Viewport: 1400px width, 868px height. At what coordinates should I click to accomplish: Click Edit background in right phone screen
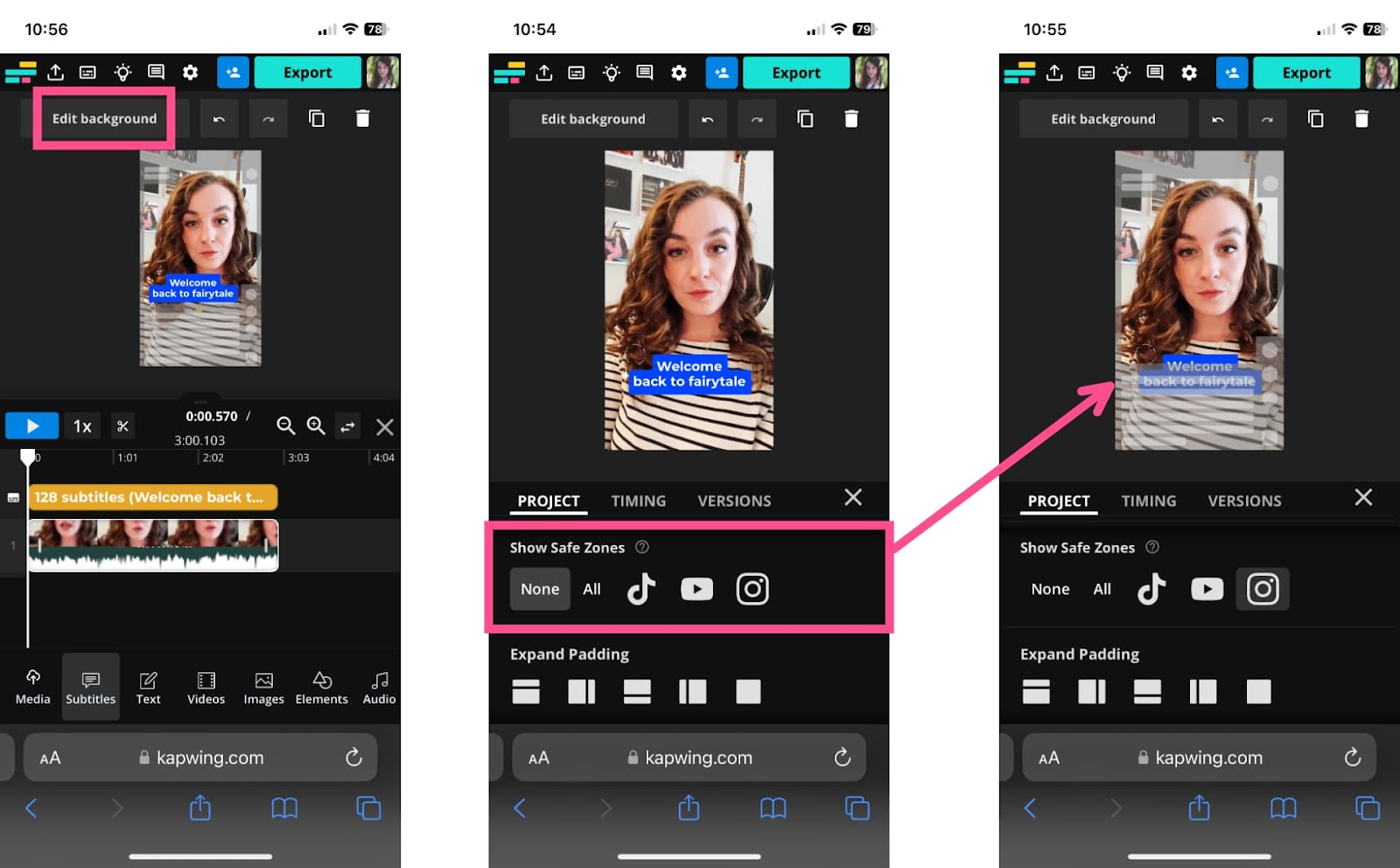1103,118
